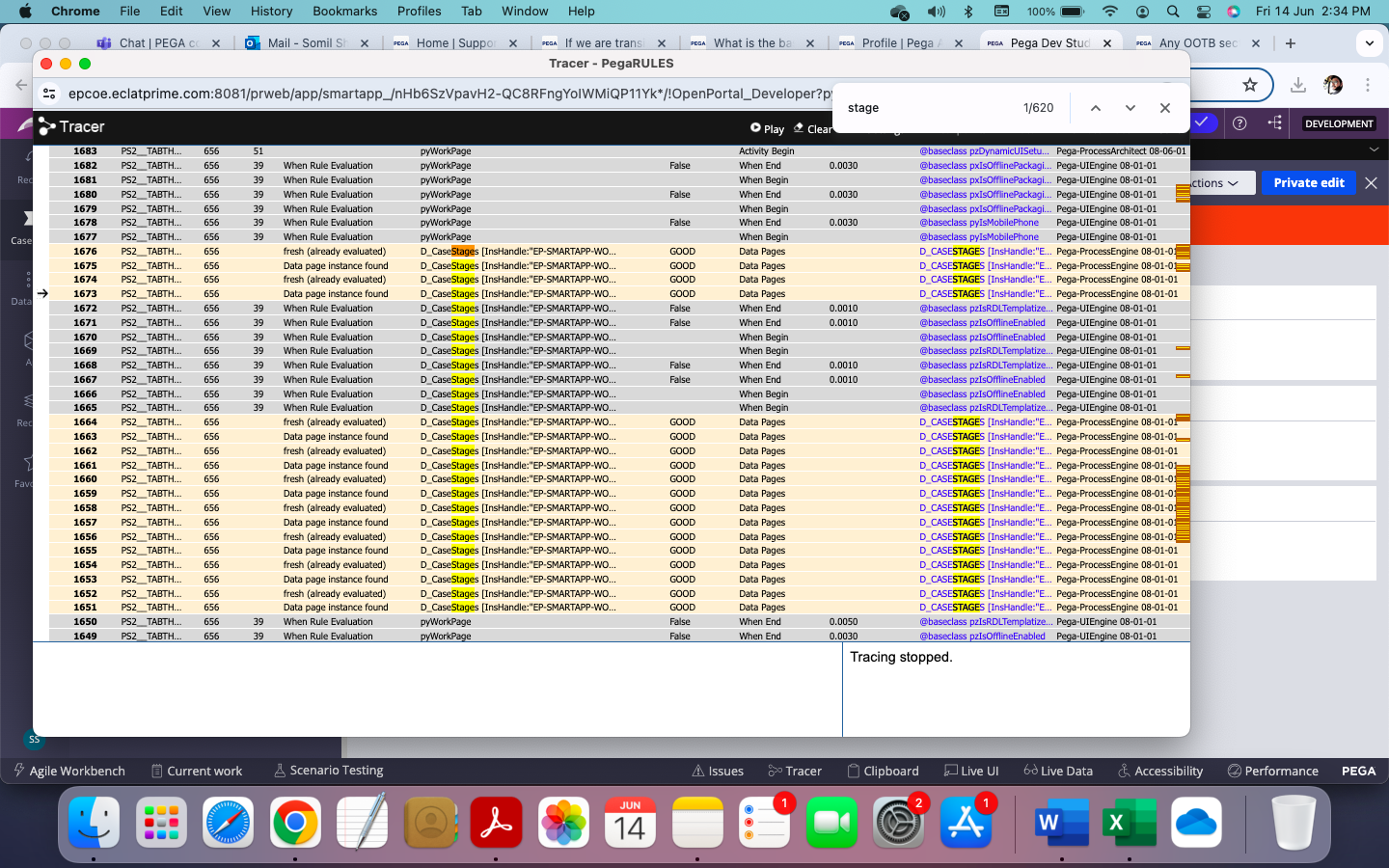Open Accessibility in footer
The image size is (1389, 868).
[1160, 771]
